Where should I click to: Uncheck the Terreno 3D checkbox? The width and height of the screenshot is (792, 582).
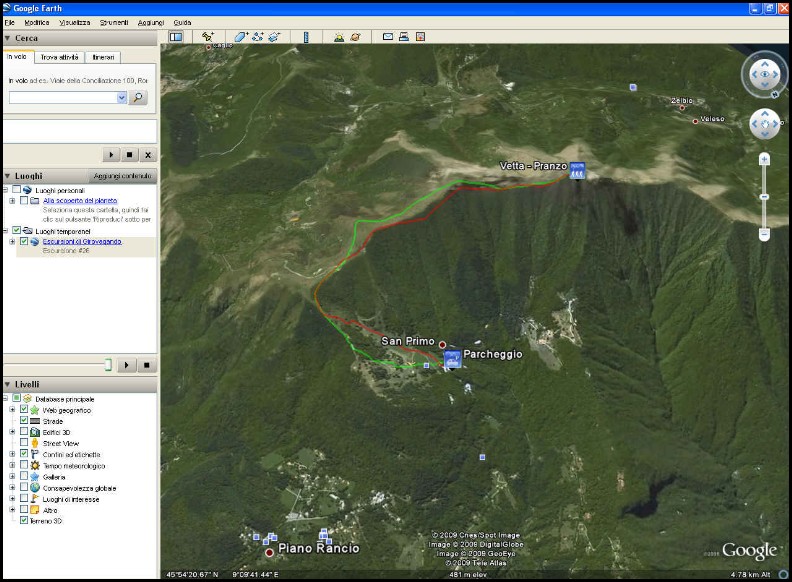click(x=24, y=520)
